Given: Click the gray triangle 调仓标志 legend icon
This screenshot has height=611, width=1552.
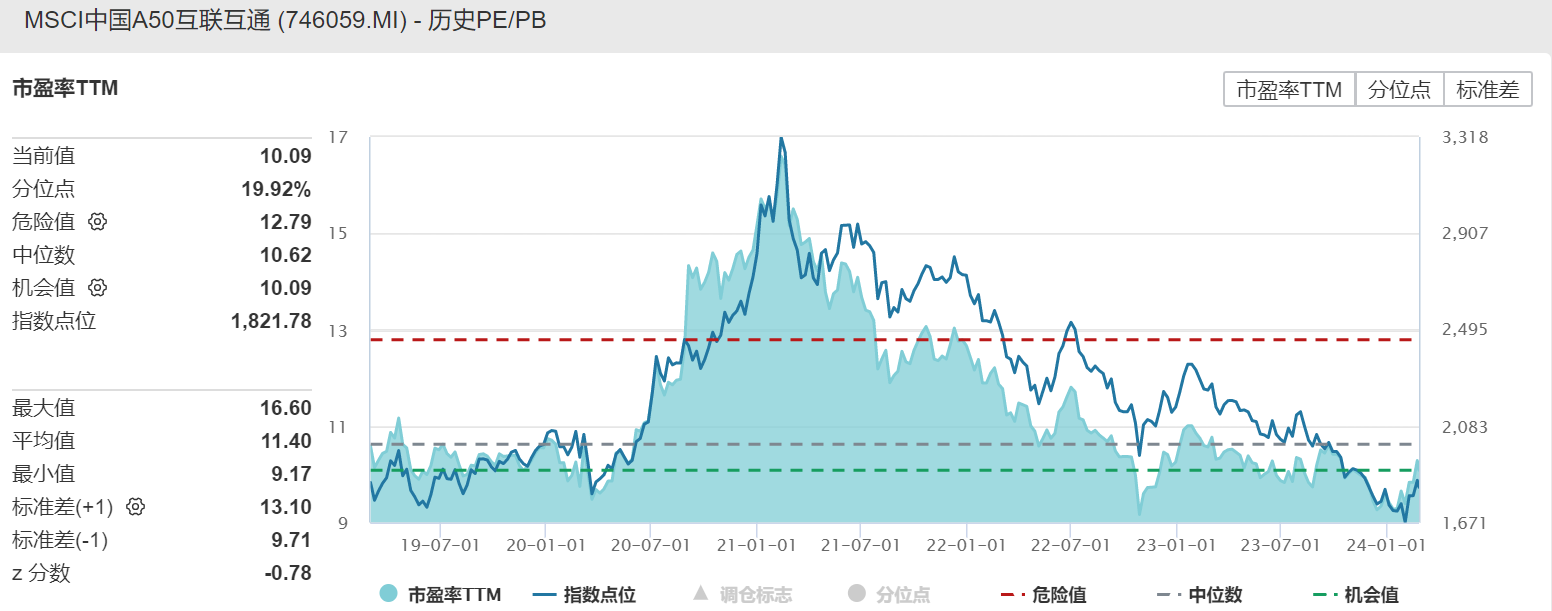Looking at the screenshot, I should pyautogui.click(x=700, y=593).
